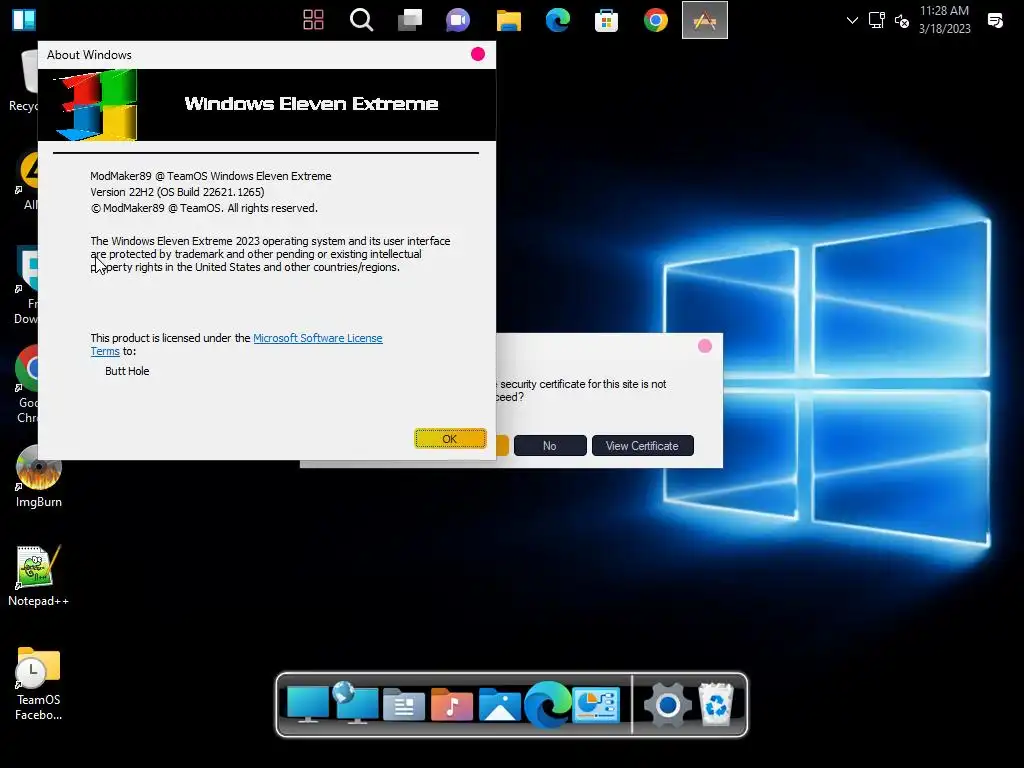Launch Microsoft Edge from the taskbar
The width and height of the screenshot is (1024, 768).
(x=557, y=20)
